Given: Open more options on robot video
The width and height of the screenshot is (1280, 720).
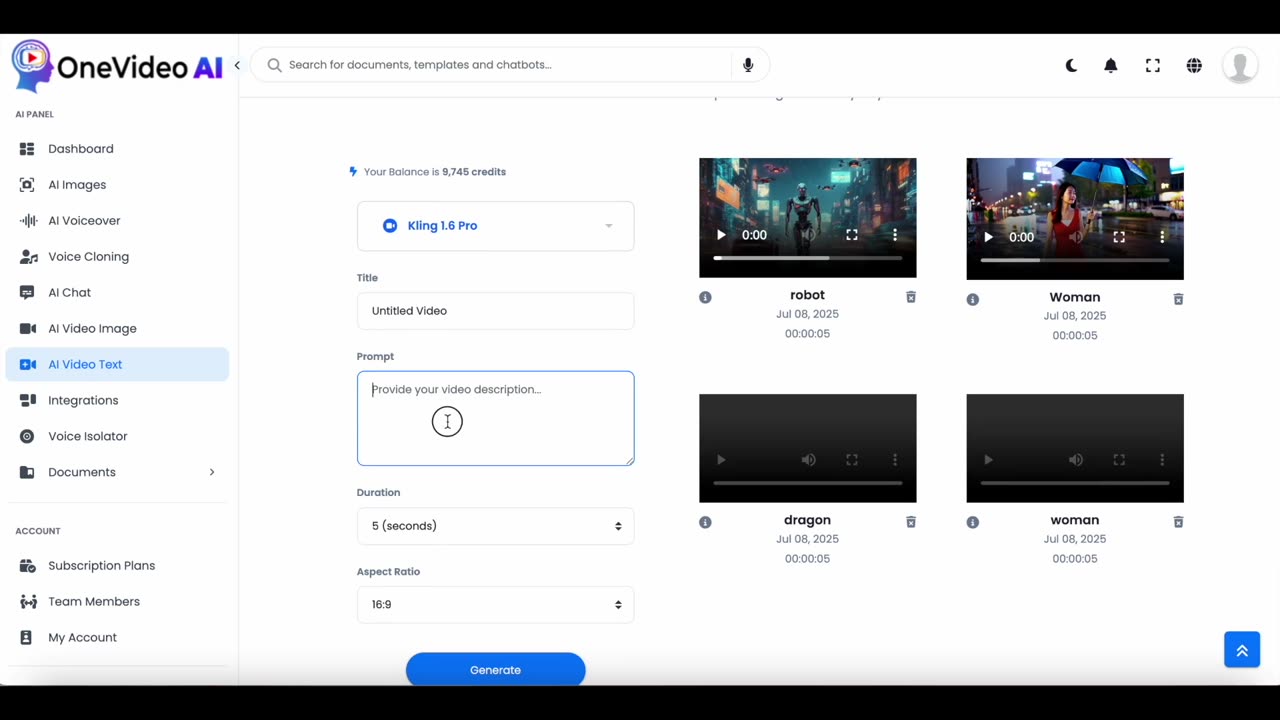Looking at the screenshot, I should pyautogui.click(x=895, y=235).
